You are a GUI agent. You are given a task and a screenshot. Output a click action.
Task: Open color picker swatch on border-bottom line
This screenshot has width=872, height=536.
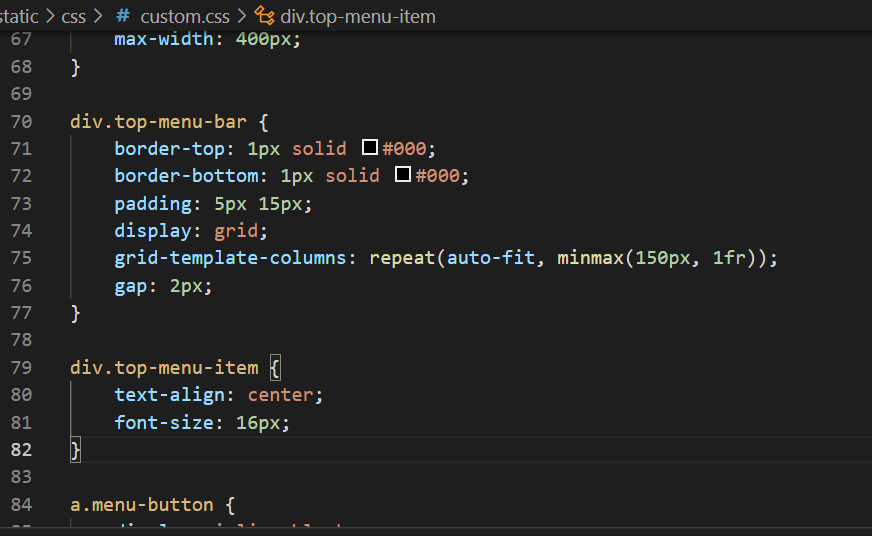403,175
